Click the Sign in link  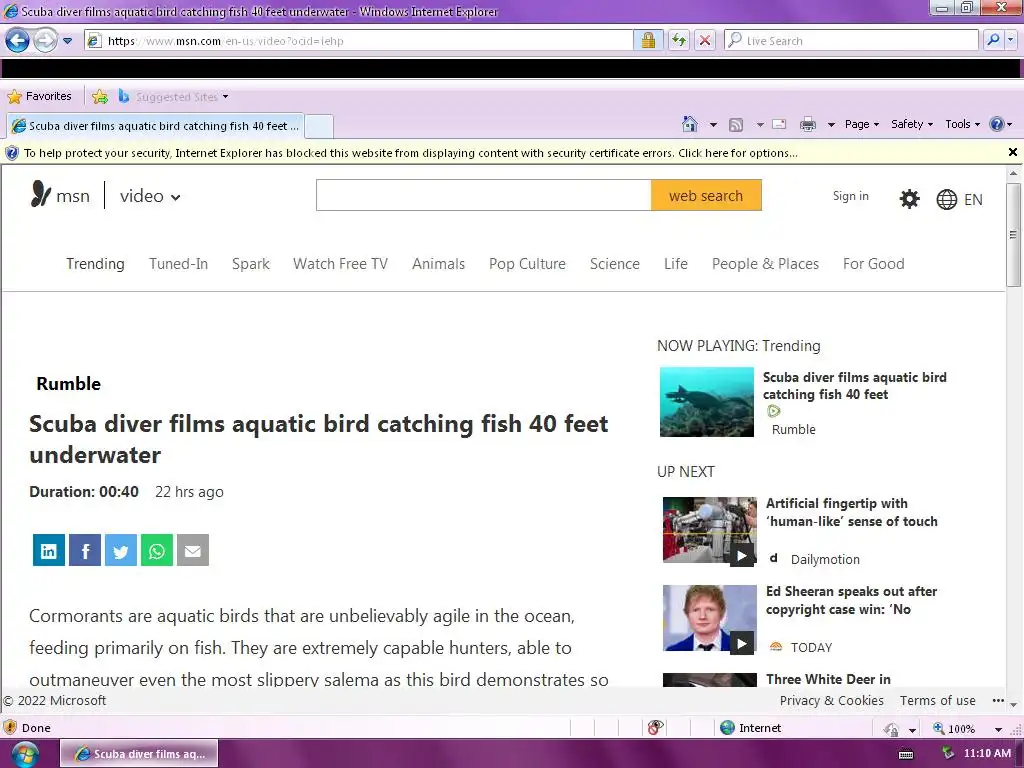pos(850,196)
